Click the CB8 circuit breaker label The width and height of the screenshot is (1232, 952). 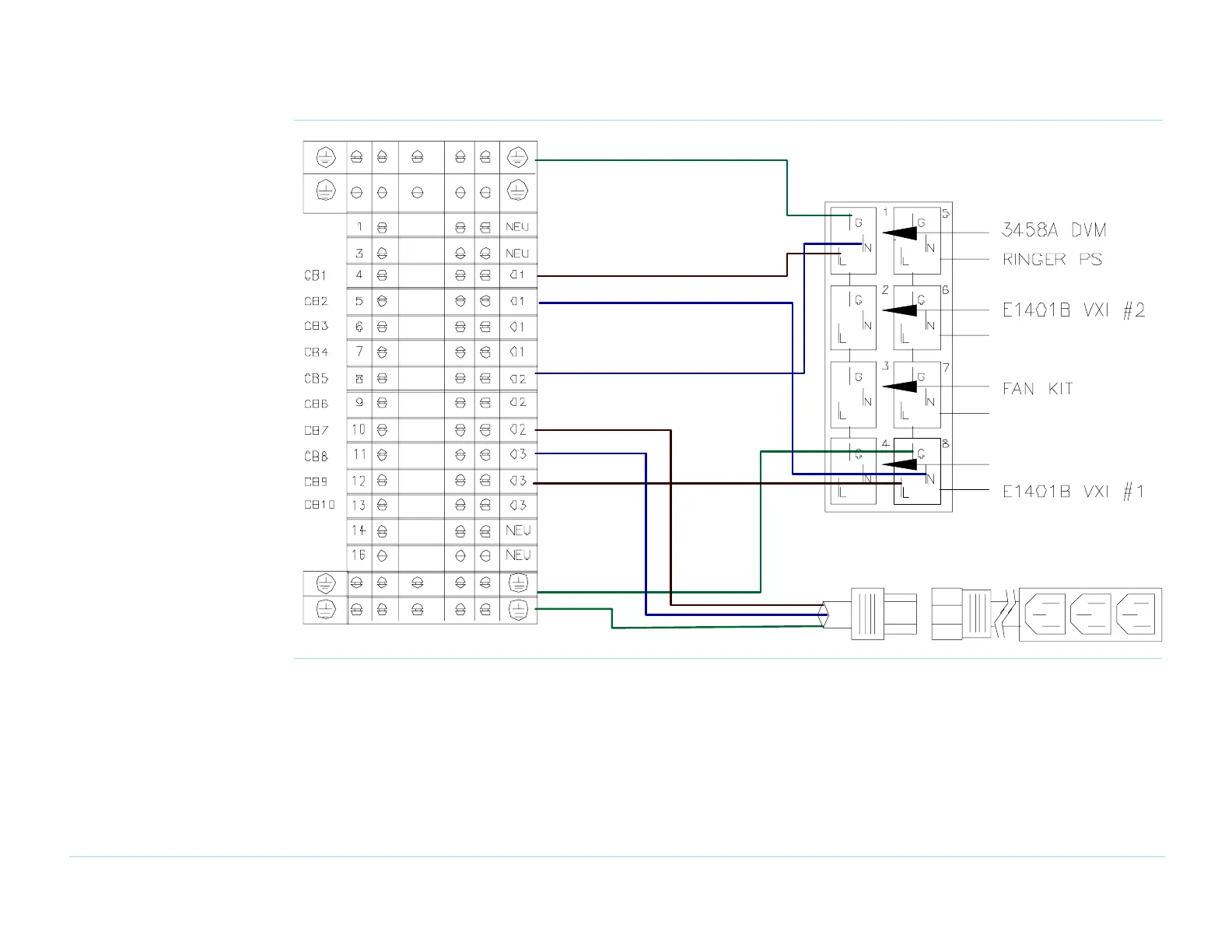click(x=316, y=457)
